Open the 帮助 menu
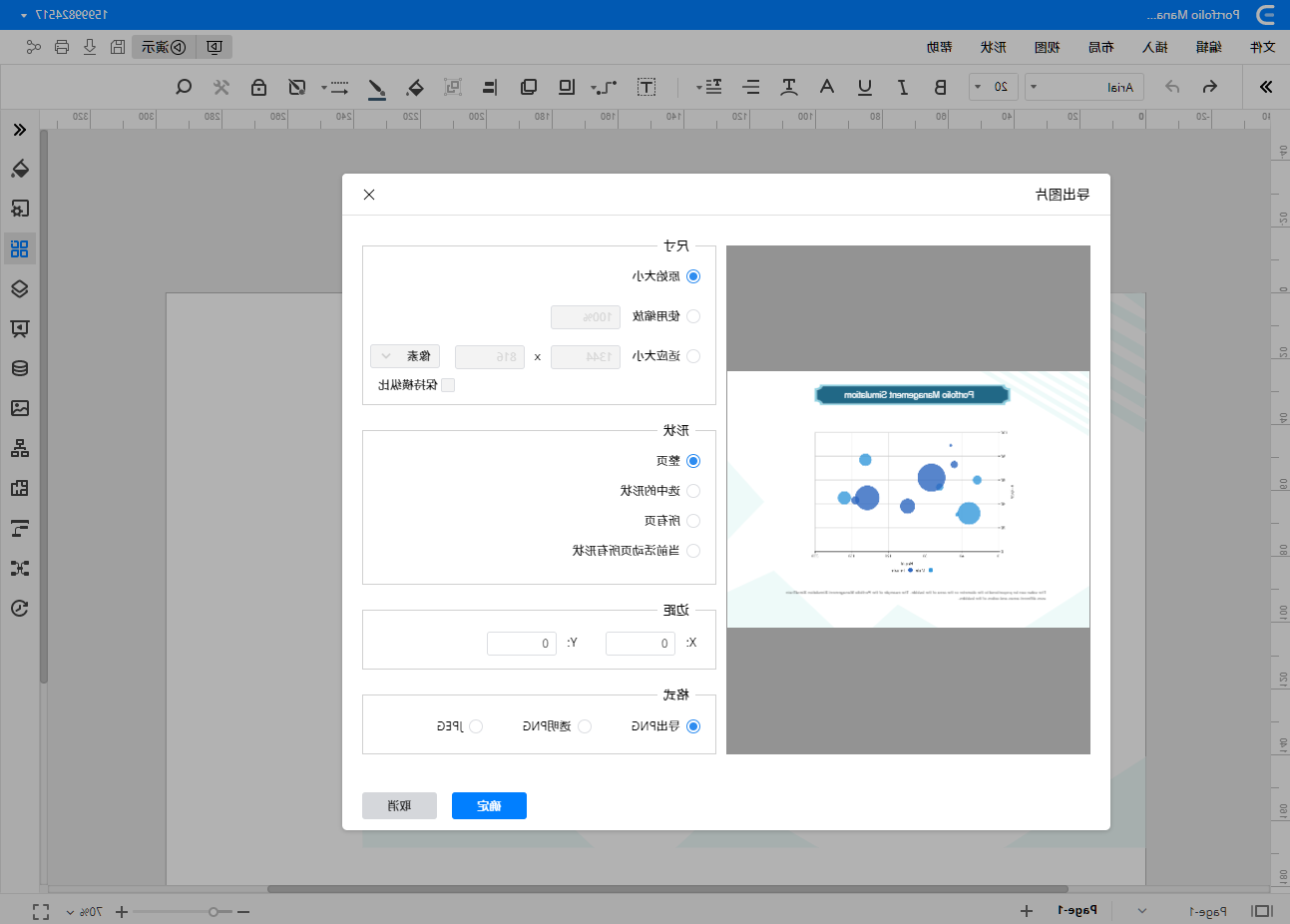The image size is (1290, 924). point(939,47)
